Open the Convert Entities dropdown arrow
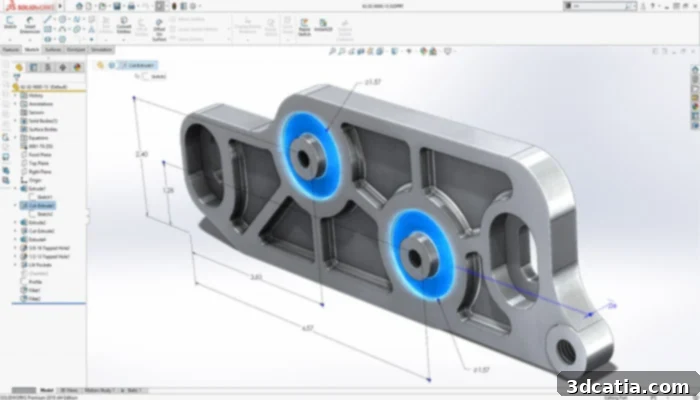700x400 pixels. click(x=124, y=39)
